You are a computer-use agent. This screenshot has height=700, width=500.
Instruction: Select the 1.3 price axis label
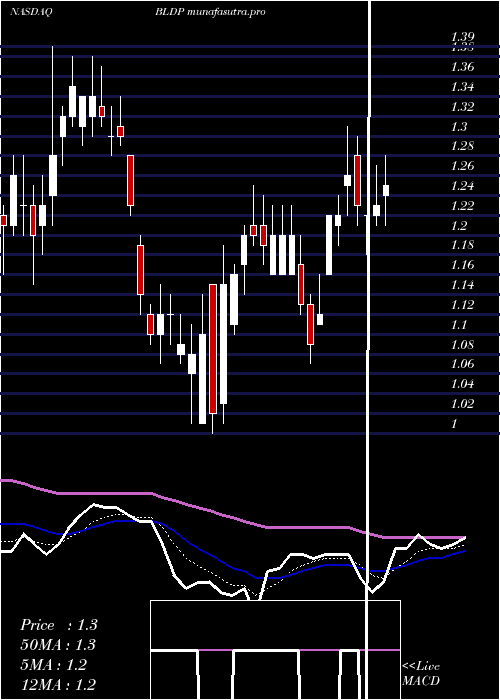pos(459,127)
